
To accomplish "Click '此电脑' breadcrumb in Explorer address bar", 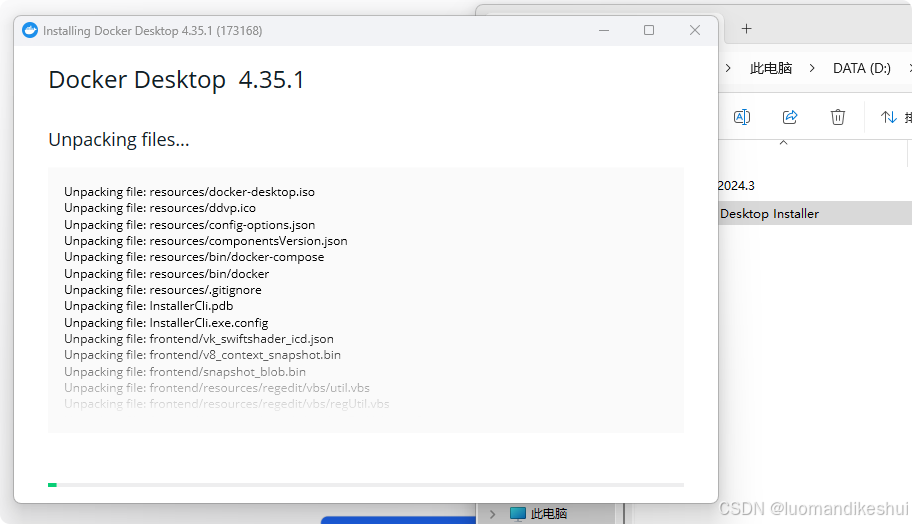I will 771,69.
